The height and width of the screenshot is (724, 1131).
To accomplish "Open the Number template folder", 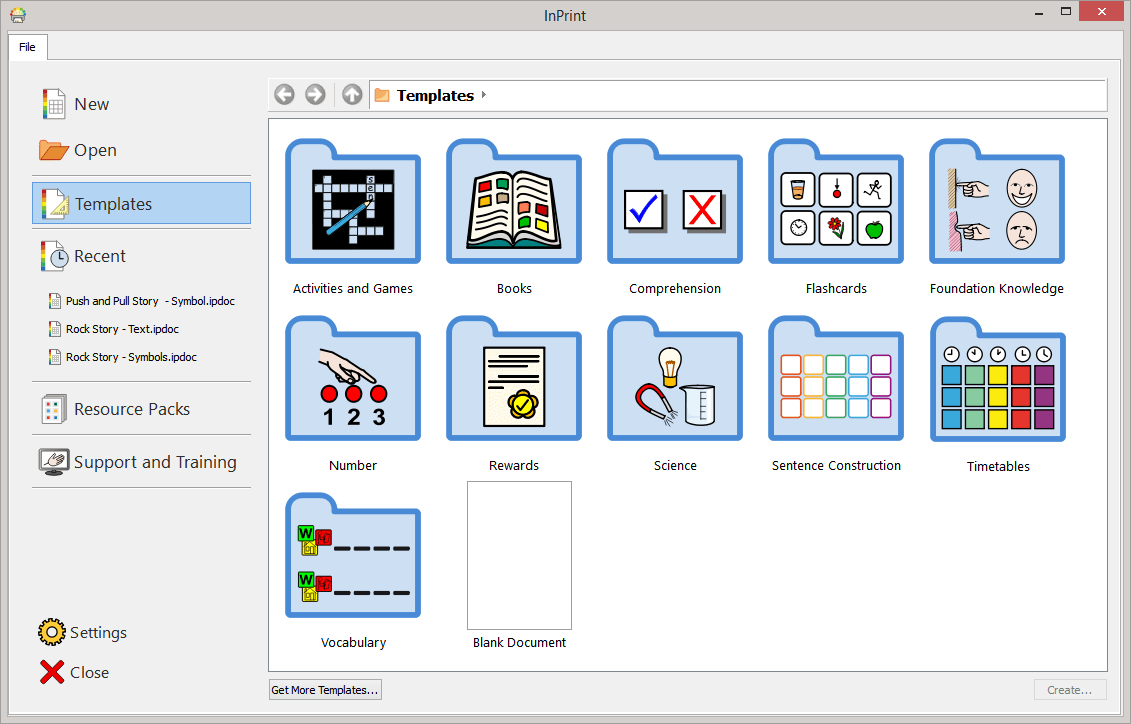I will point(353,384).
